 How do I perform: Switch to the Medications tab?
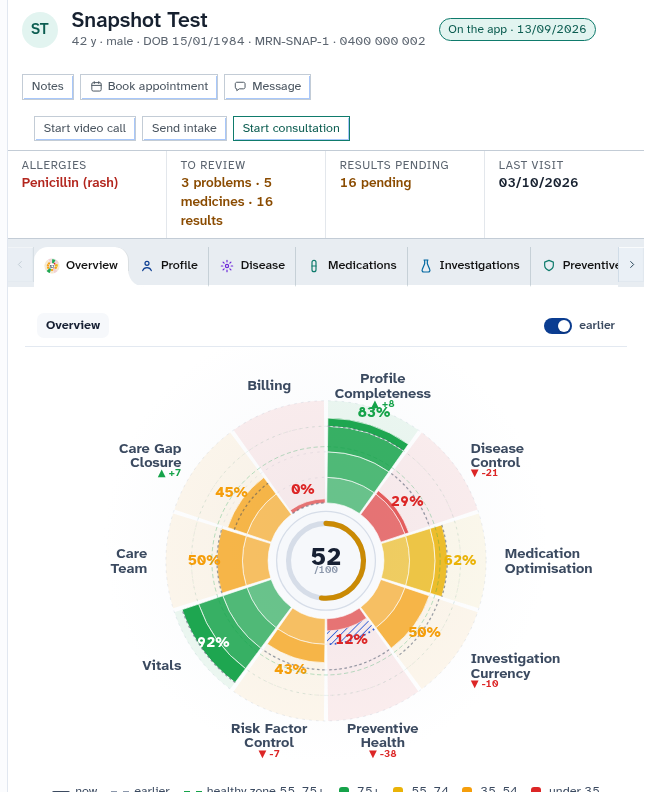point(352,266)
